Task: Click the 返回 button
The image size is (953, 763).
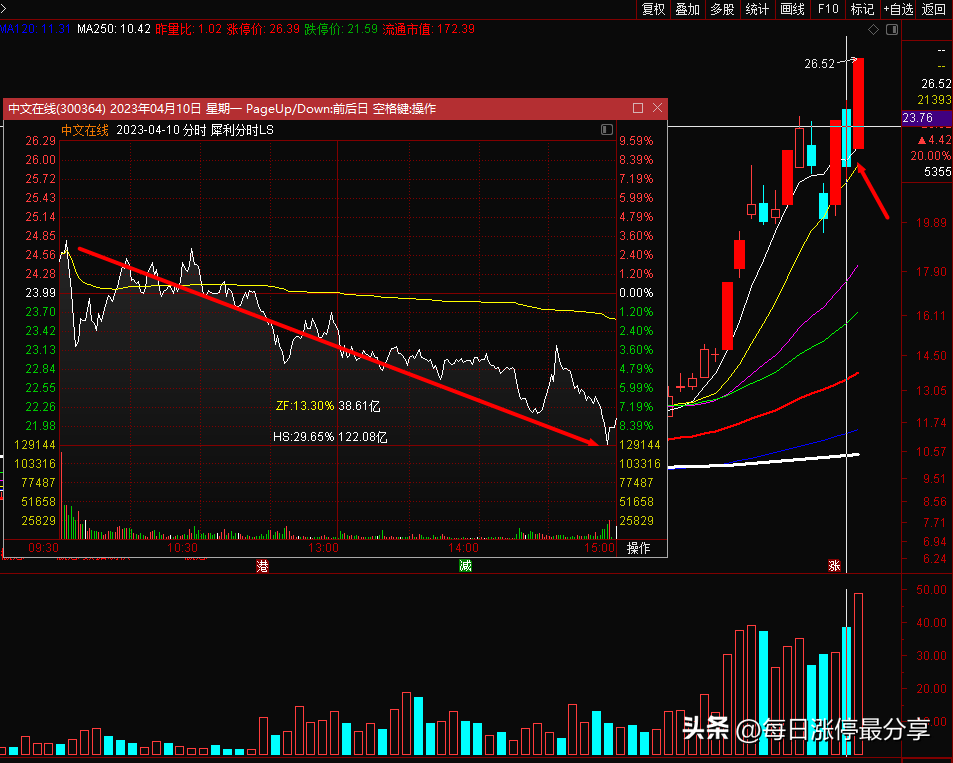Action: pos(934,9)
